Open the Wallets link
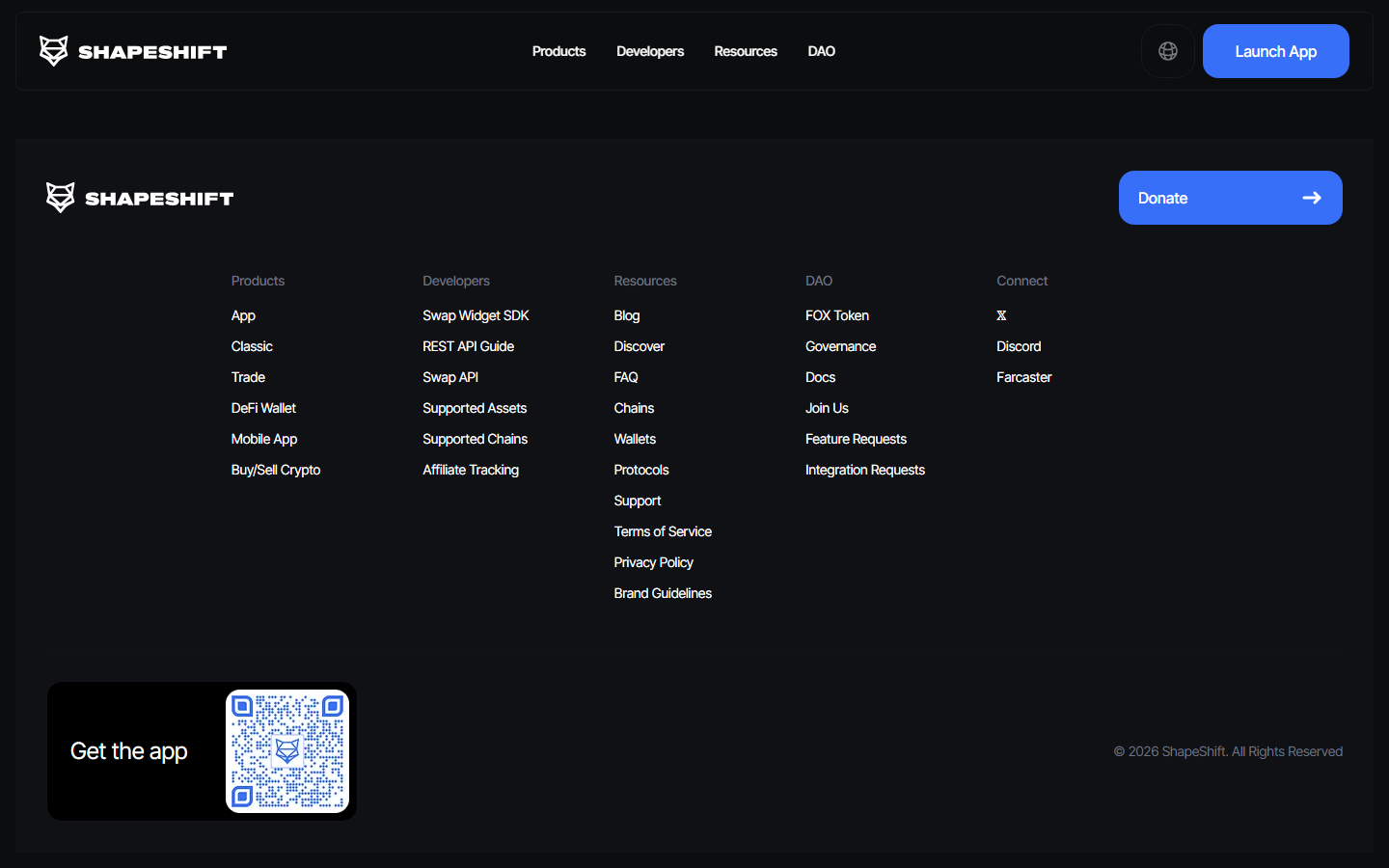Screen dimensions: 1389x868 tap(635, 439)
